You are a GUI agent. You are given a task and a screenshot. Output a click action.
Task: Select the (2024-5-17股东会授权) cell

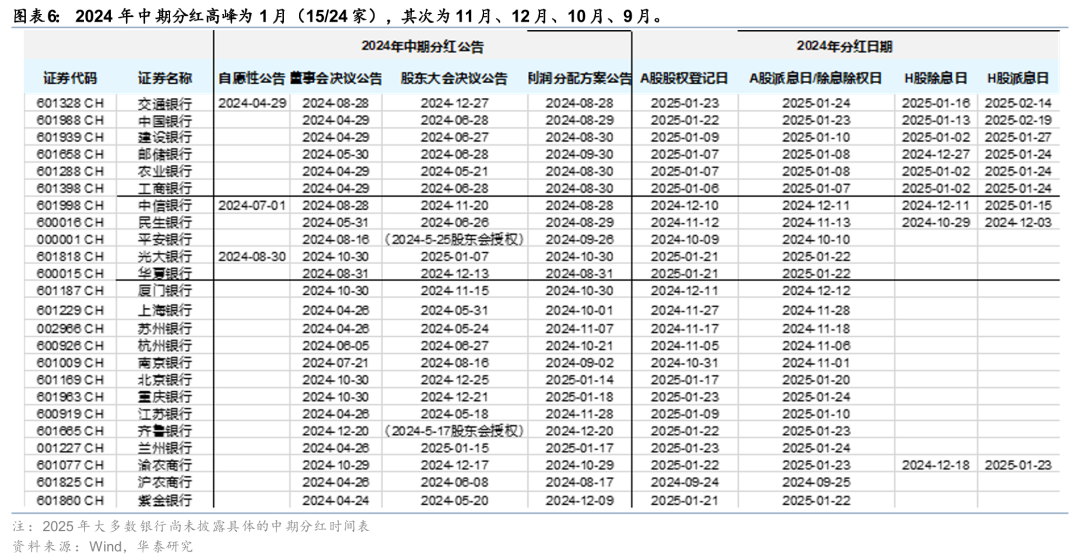coord(454,431)
